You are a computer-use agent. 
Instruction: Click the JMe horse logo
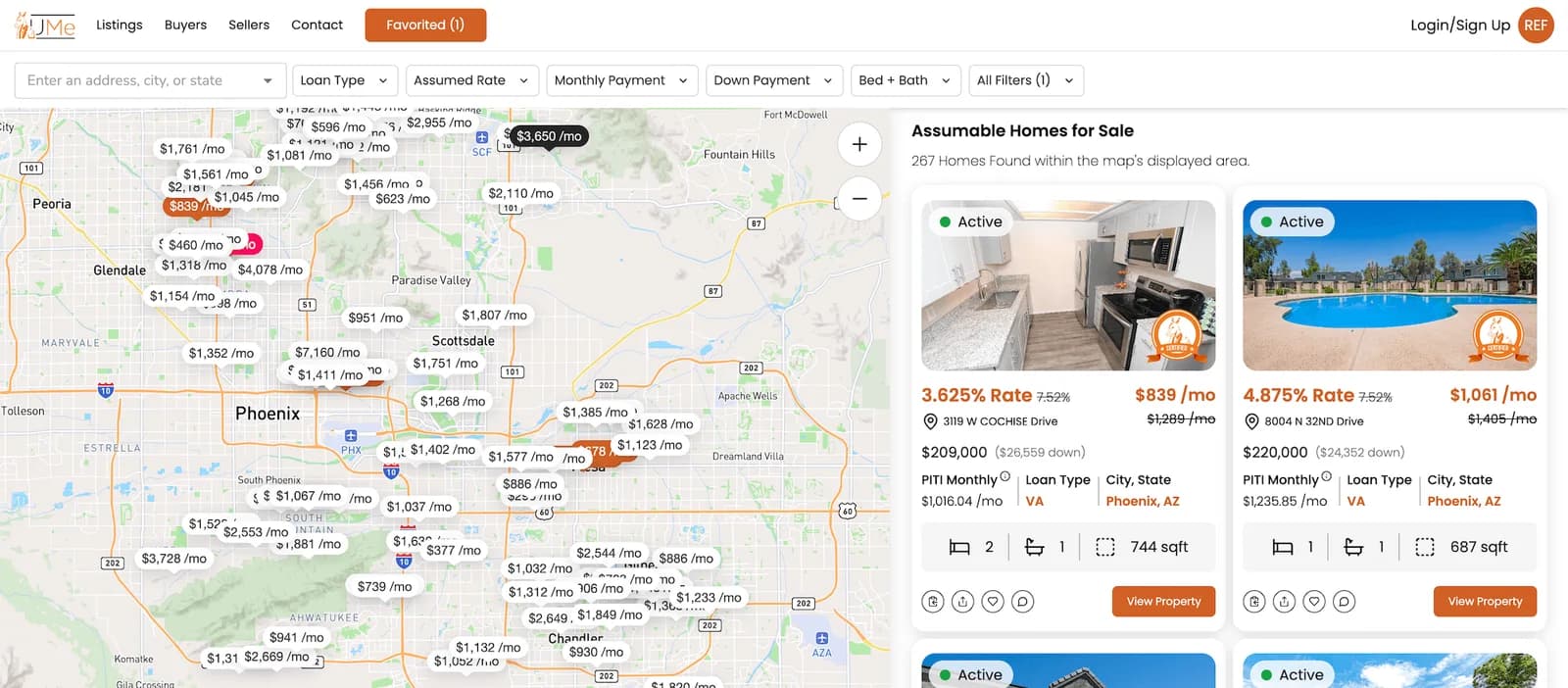tap(45, 25)
